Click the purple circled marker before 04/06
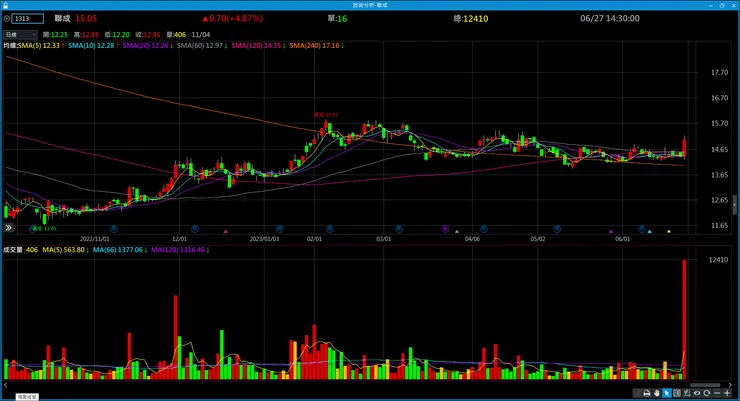 click(445, 229)
